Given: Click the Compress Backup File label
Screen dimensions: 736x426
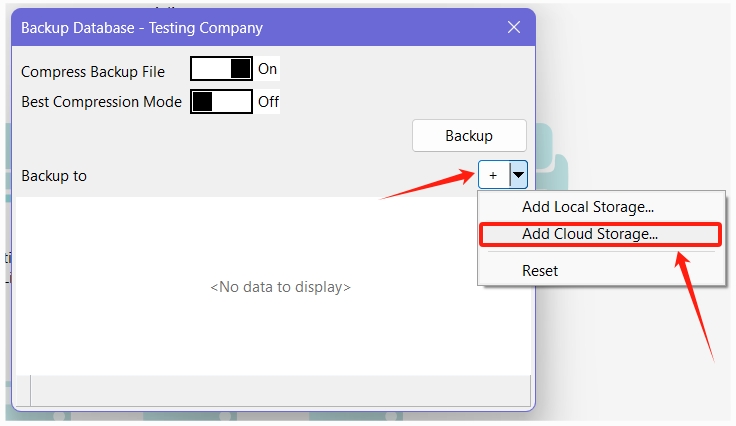Looking at the screenshot, I should (x=93, y=71).
